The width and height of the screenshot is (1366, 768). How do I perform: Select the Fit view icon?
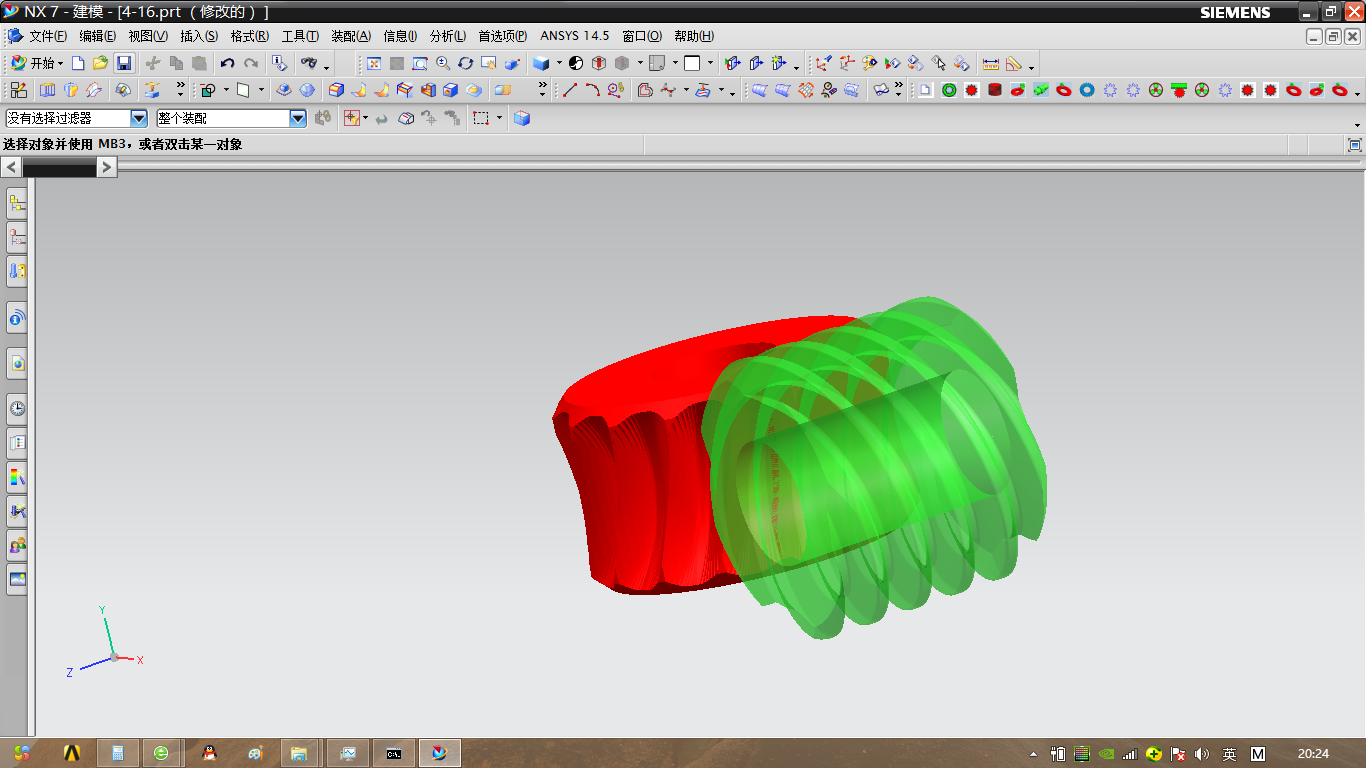tap(374, 63)
